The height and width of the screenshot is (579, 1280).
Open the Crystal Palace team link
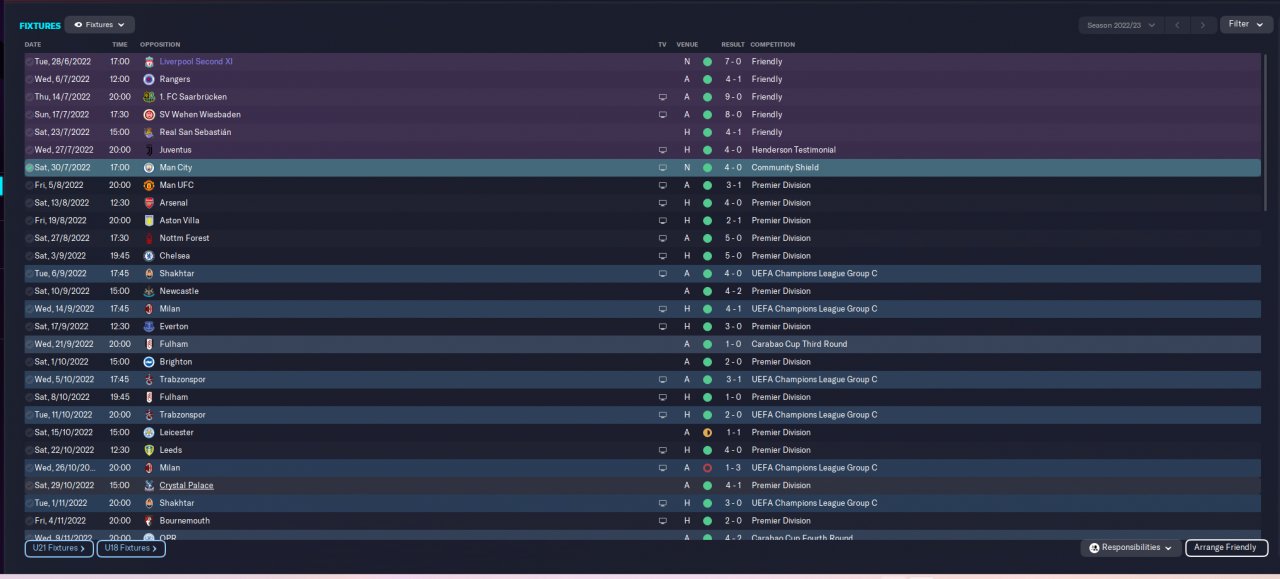coord(186,486)
